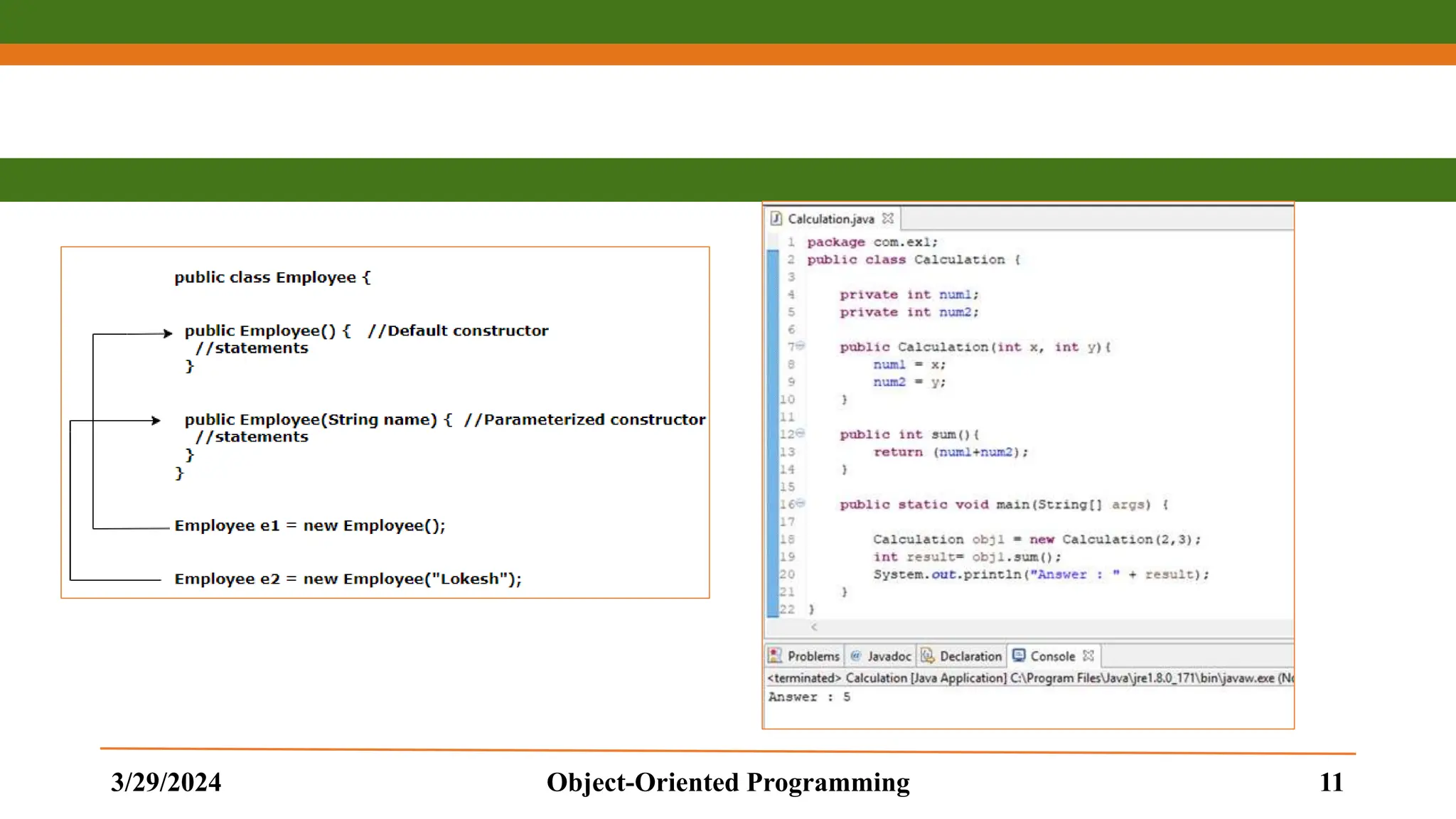Click the editor horizontal scrollbar left arrow
This screenshot has height=819, width=1456.
click(814, 627)
